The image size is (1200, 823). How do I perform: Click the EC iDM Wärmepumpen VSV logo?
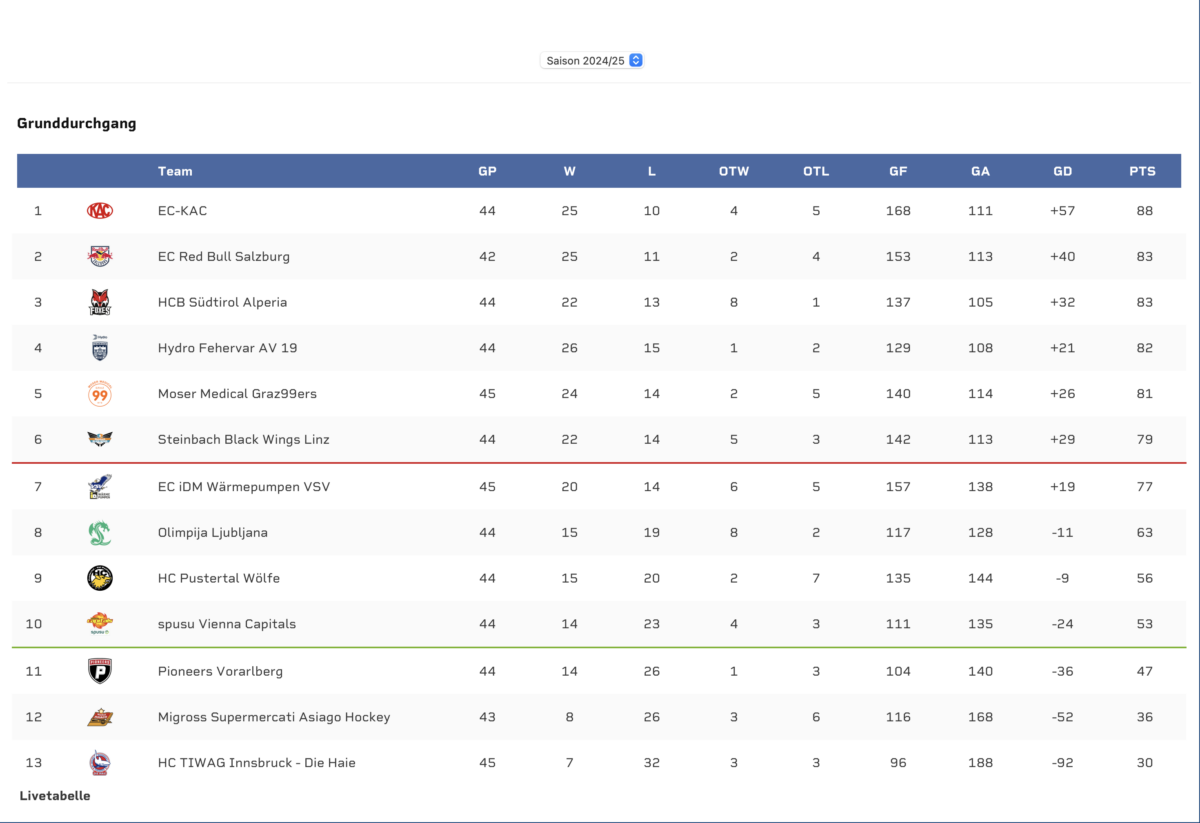pos(100,487)
